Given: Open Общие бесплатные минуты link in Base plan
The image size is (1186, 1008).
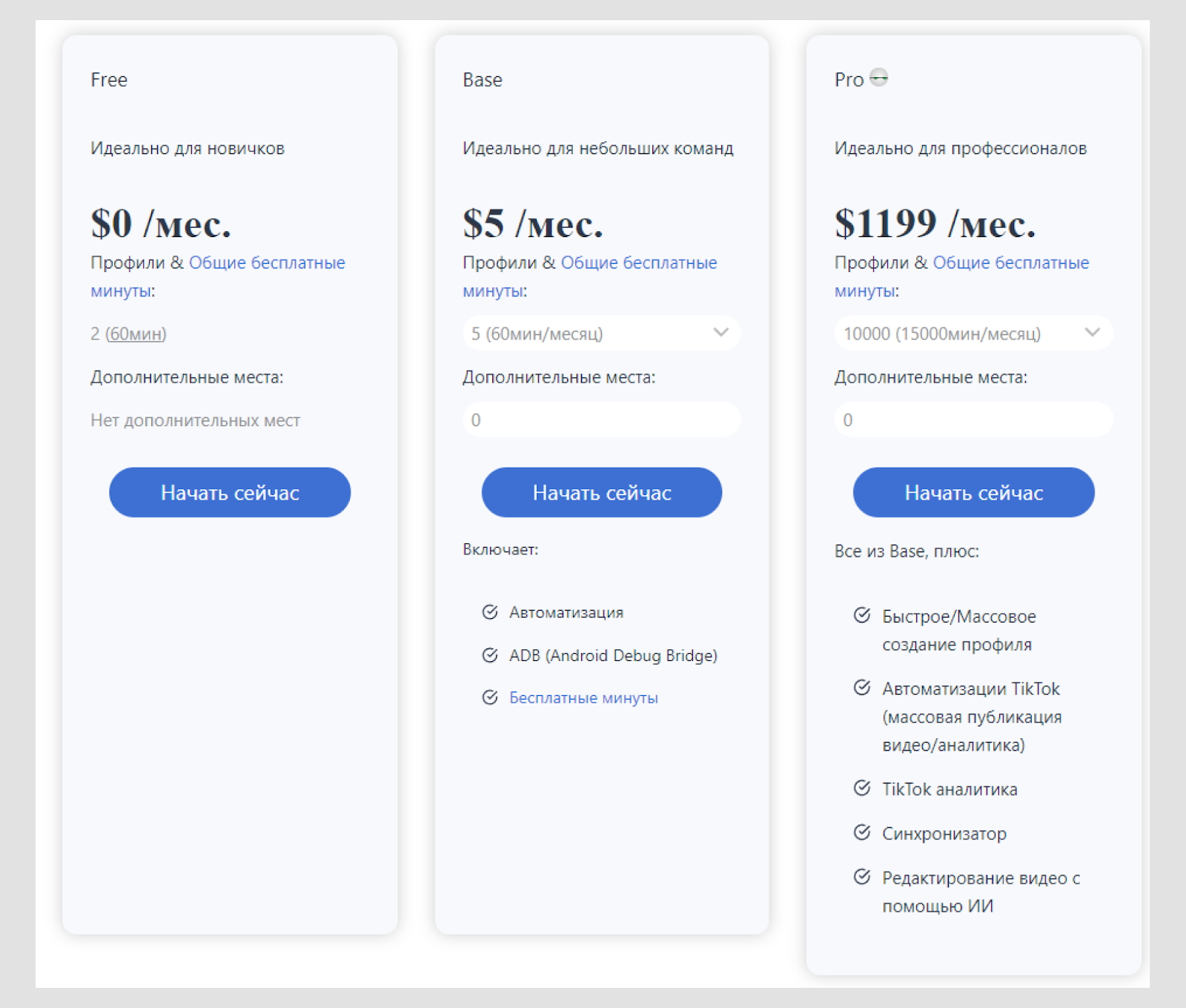Looking at the screenshot, I should tap(639, 263).
